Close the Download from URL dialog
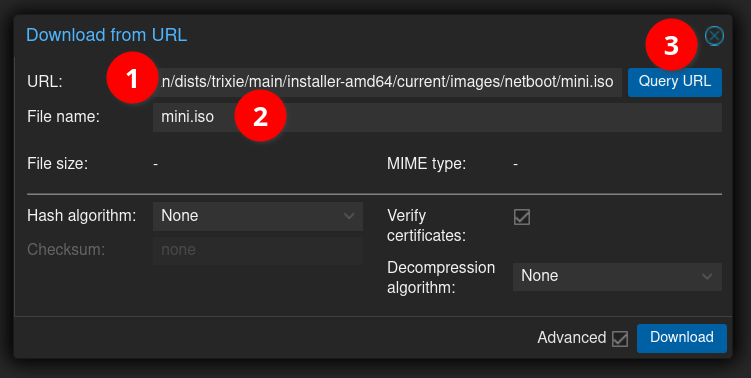This screenshot has height=378, width=751. click(714, 36)
